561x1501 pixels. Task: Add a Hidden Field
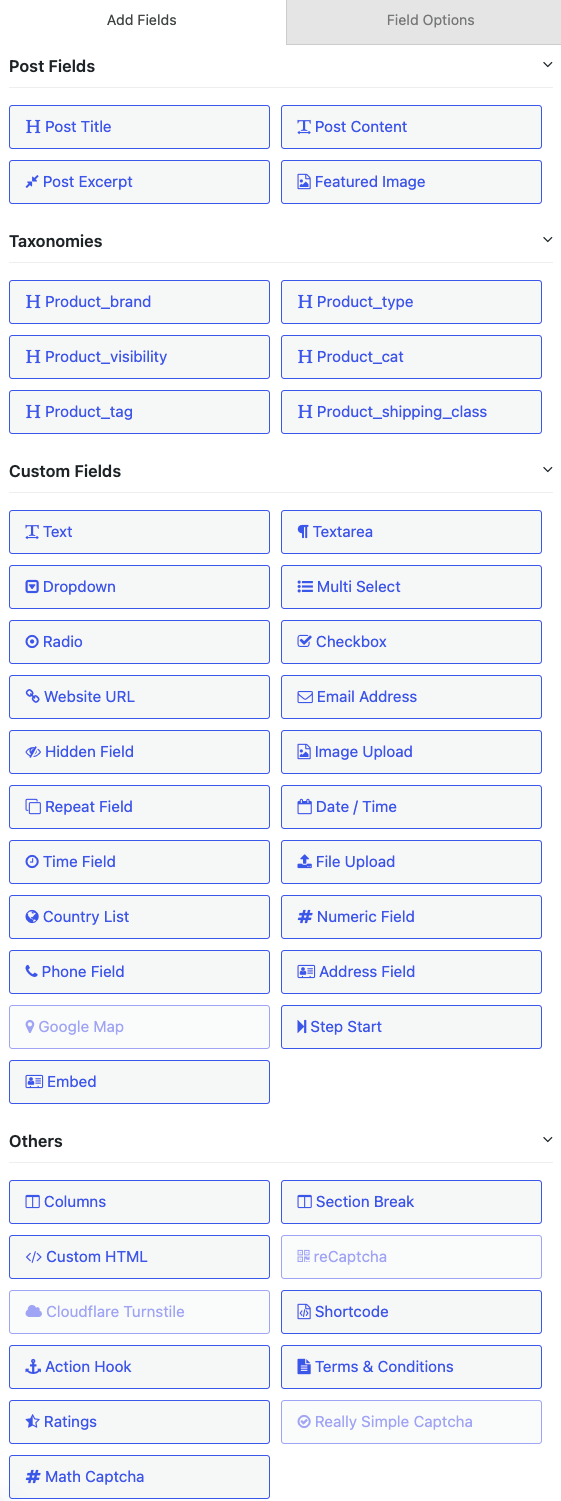pos(139,752)
